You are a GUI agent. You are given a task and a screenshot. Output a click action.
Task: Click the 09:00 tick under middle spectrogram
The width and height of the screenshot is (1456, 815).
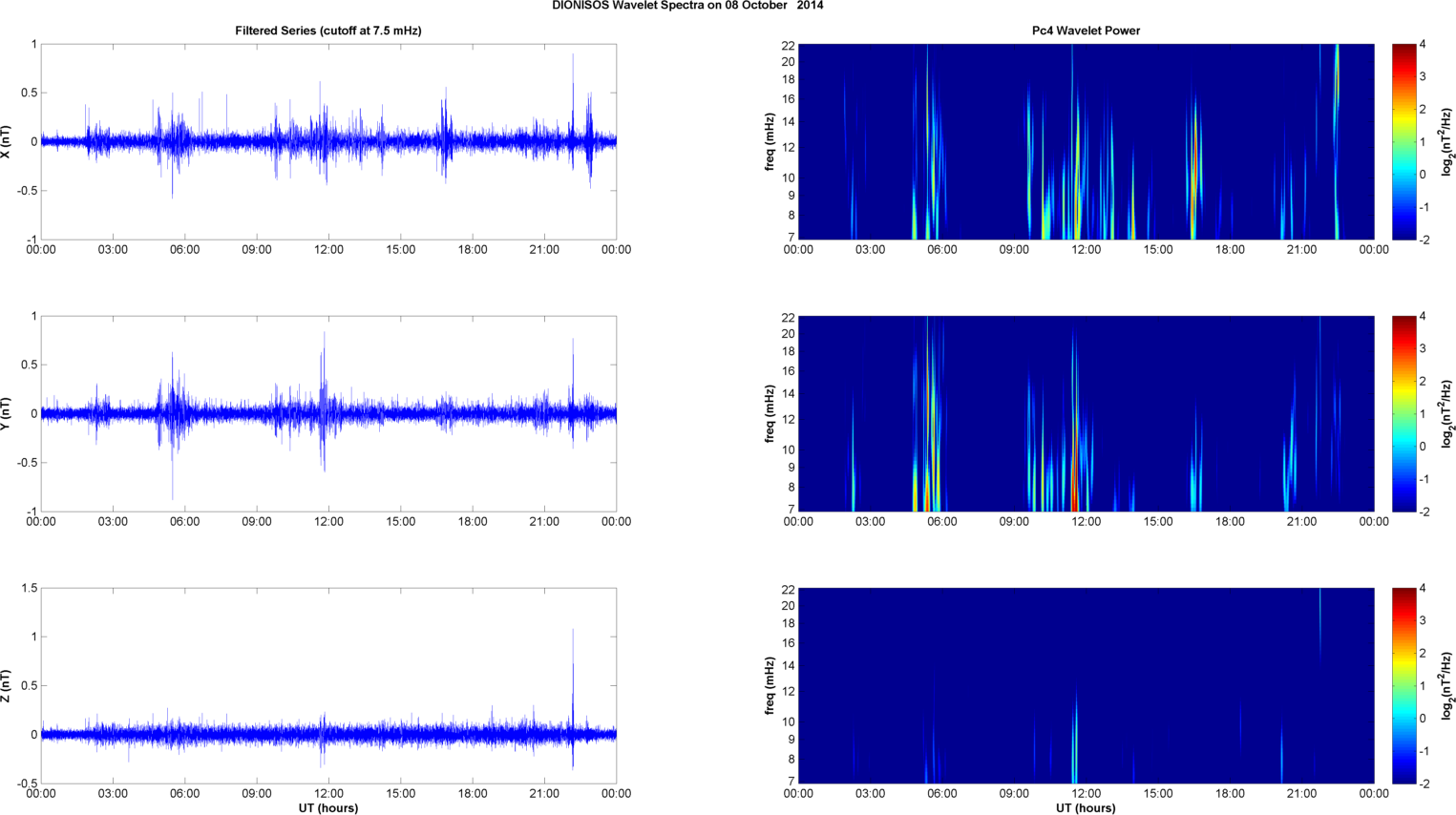pyautogui.click(x=1014, y=522)
